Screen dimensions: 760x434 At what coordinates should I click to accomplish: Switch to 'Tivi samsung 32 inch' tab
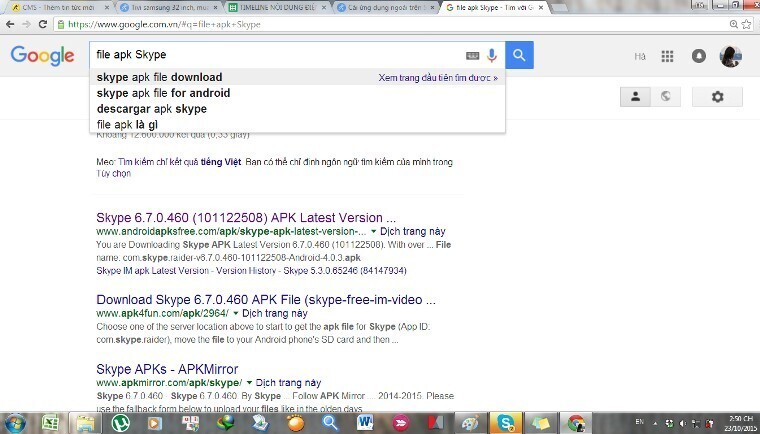click(167, 7)
